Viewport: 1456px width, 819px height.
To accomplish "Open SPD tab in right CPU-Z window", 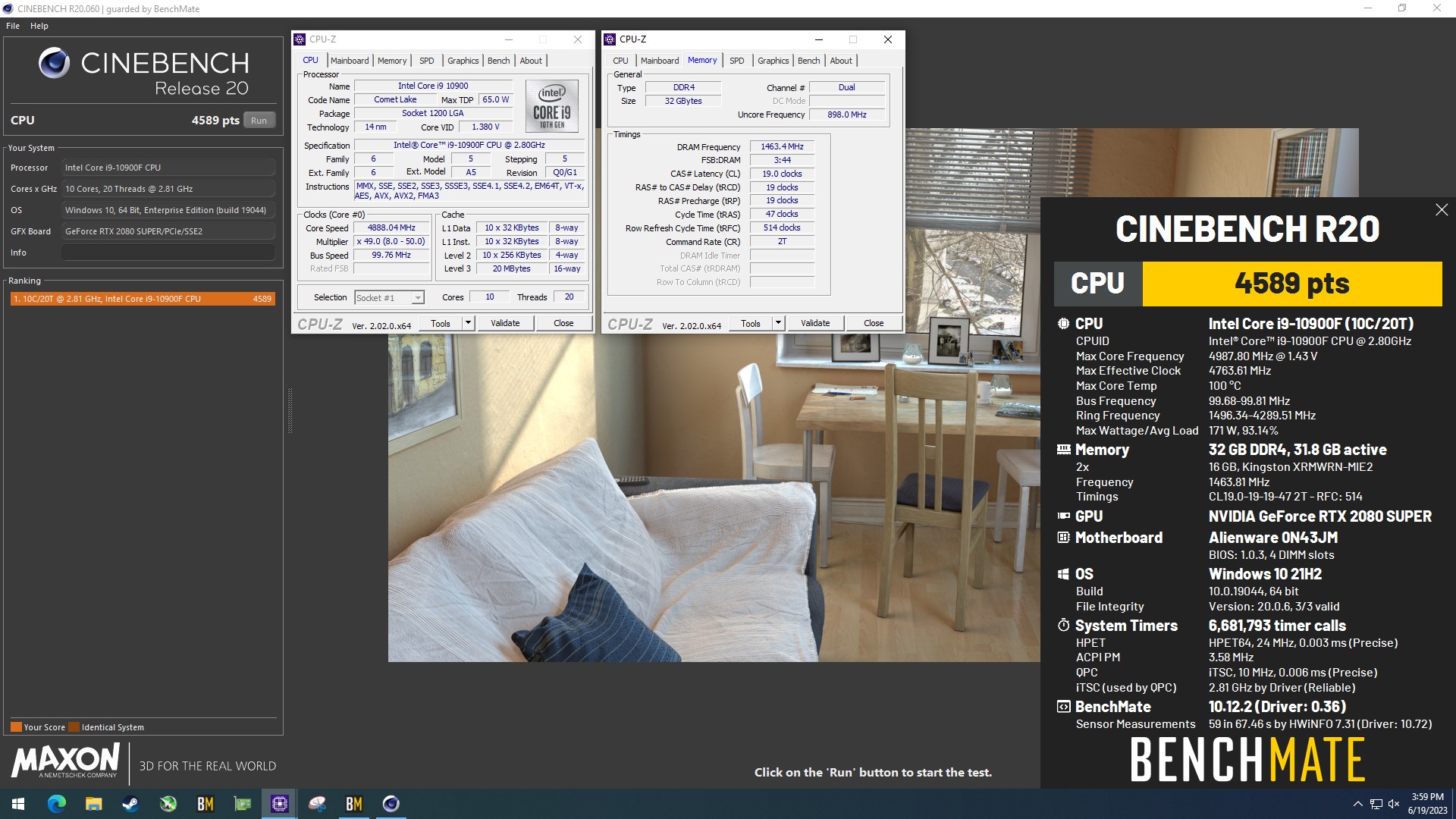I will (x=737, y=61).
